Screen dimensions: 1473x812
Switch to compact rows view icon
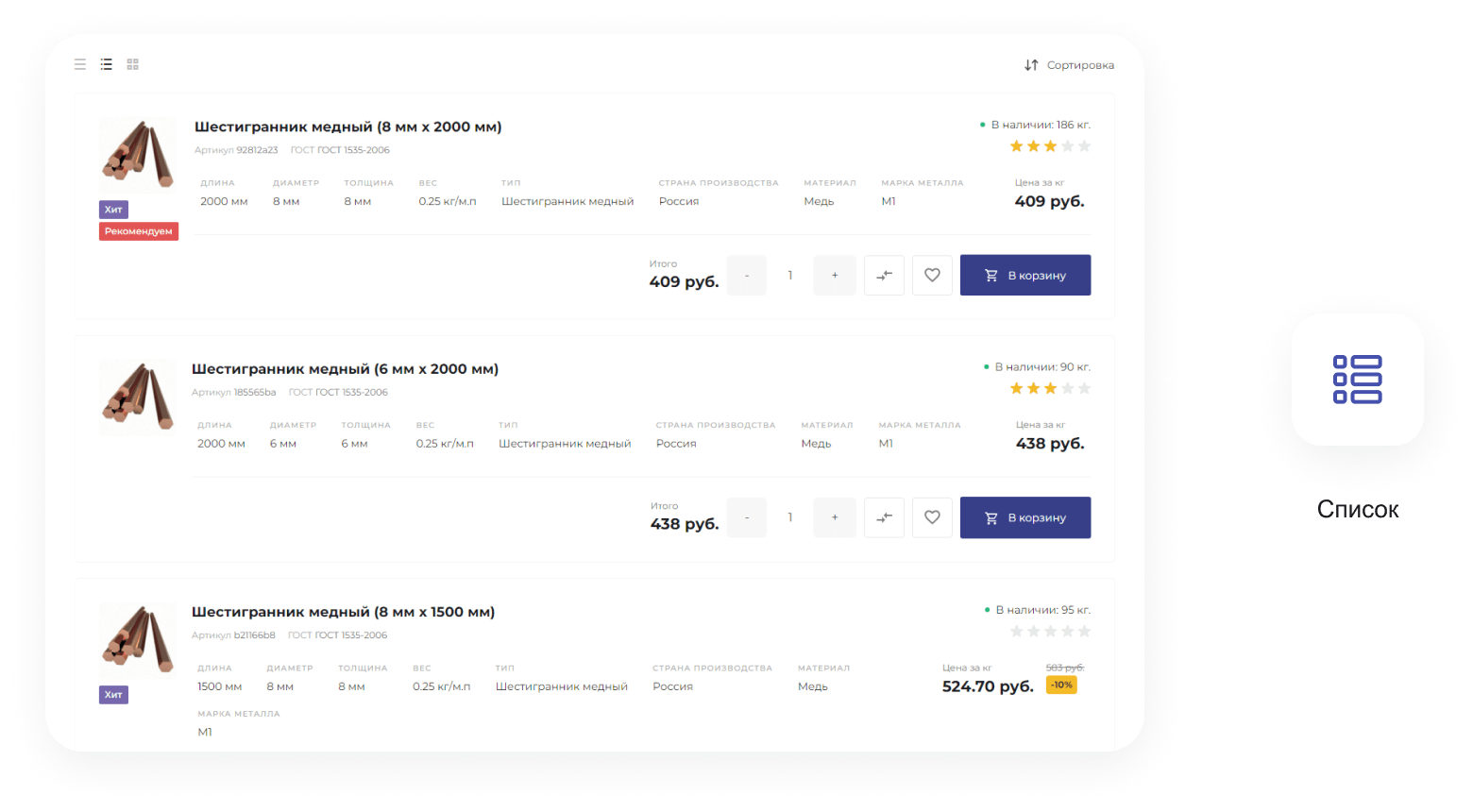coord(80,64)
